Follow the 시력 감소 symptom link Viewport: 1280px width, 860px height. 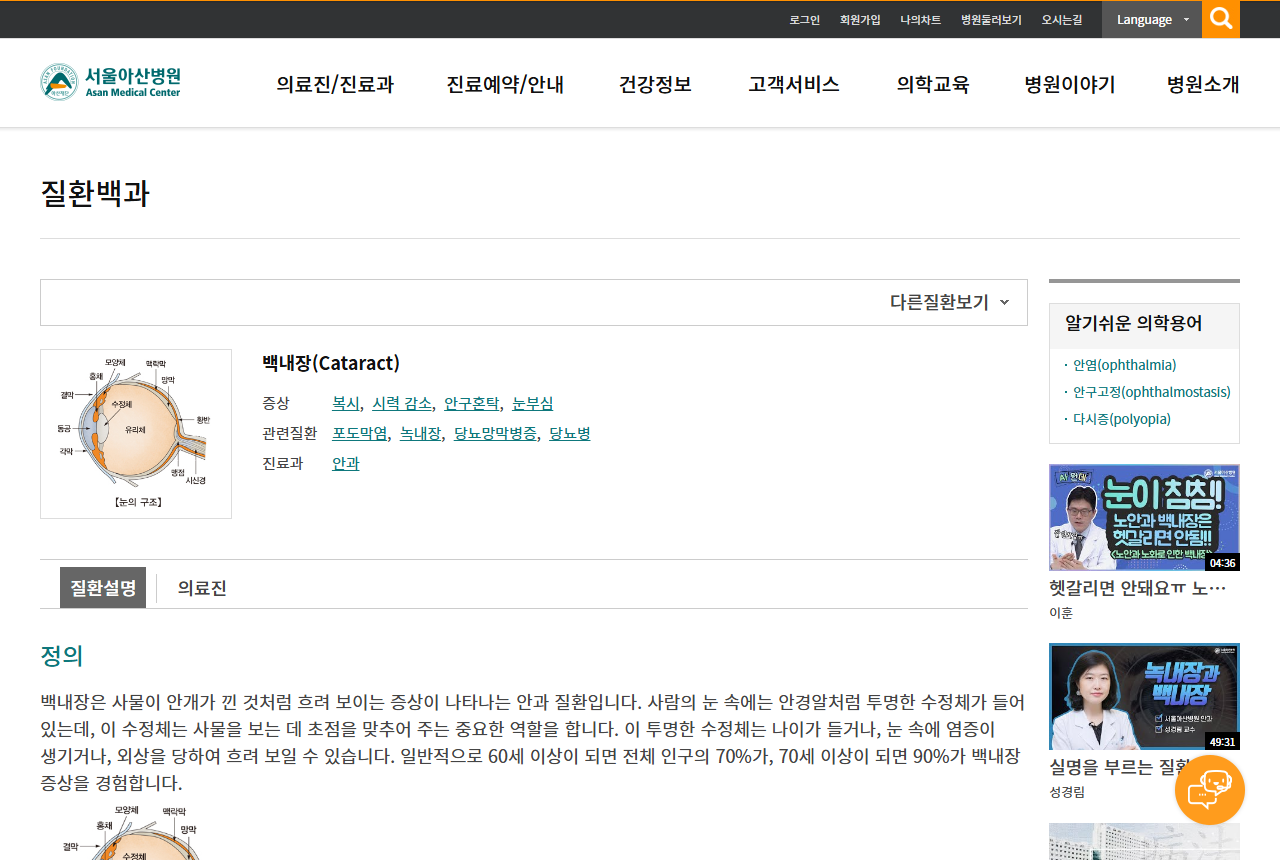point(402,403)
